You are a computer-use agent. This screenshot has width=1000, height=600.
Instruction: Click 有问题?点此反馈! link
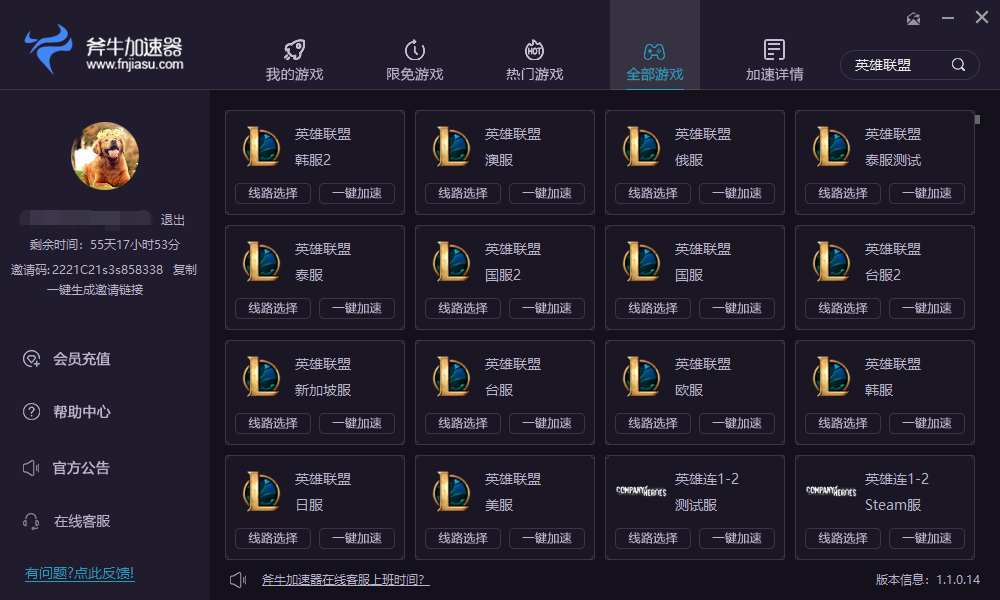80,573
